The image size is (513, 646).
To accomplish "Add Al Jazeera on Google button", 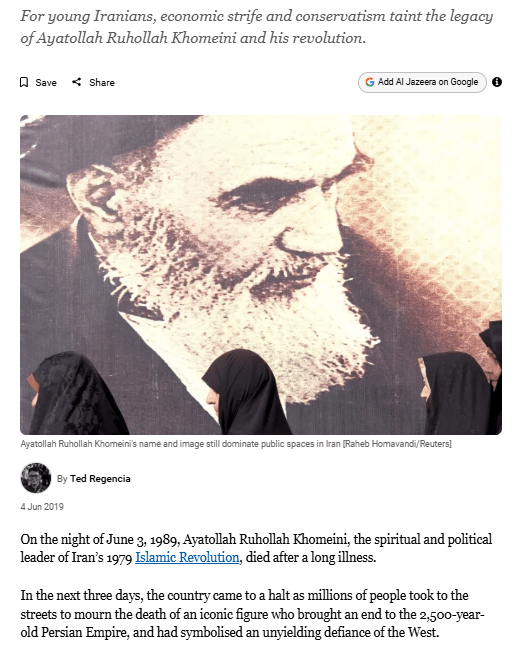I will tap(422, 82).
